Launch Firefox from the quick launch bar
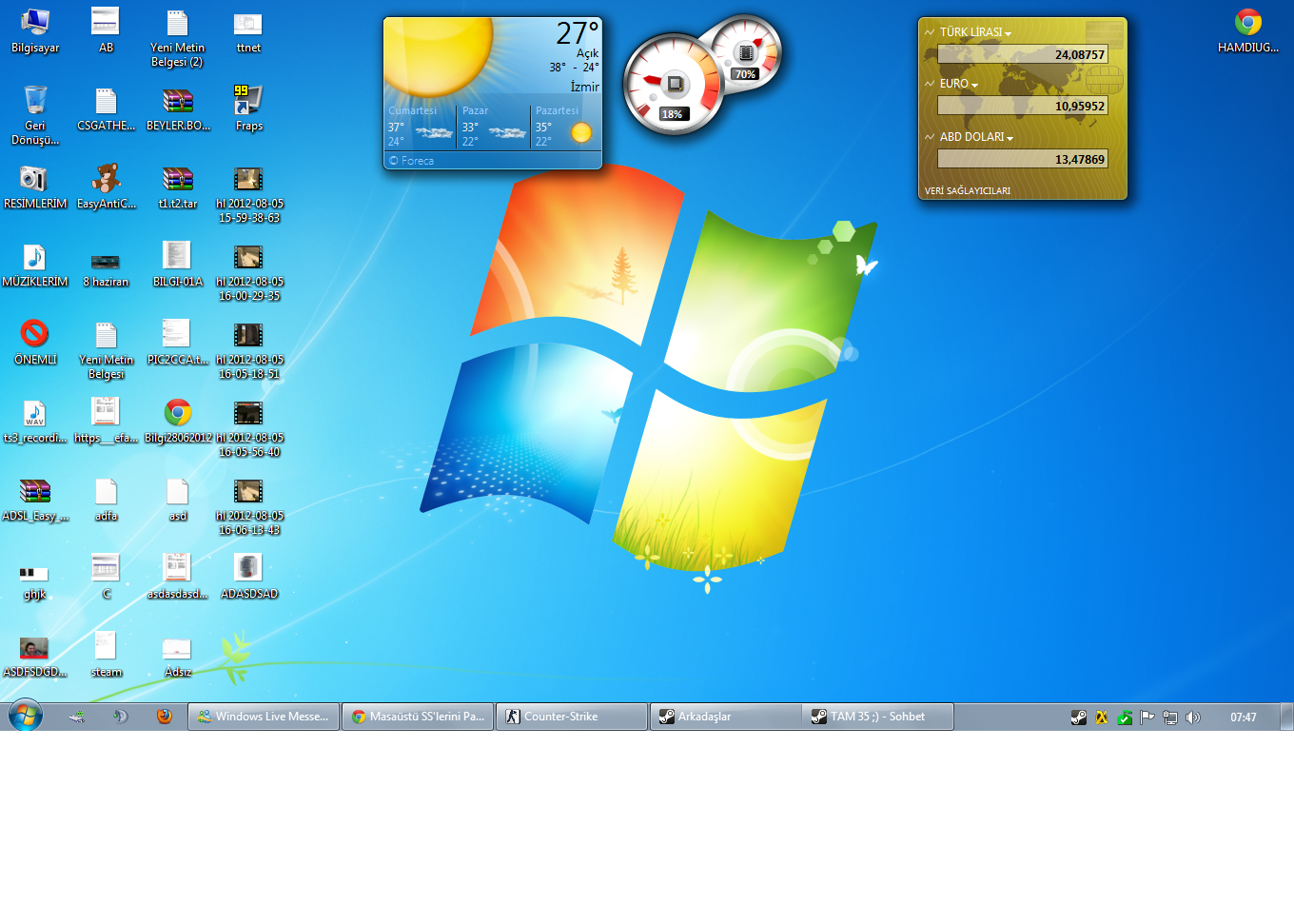The width and height of the screenshot is (1294, 924). [165, 717]
